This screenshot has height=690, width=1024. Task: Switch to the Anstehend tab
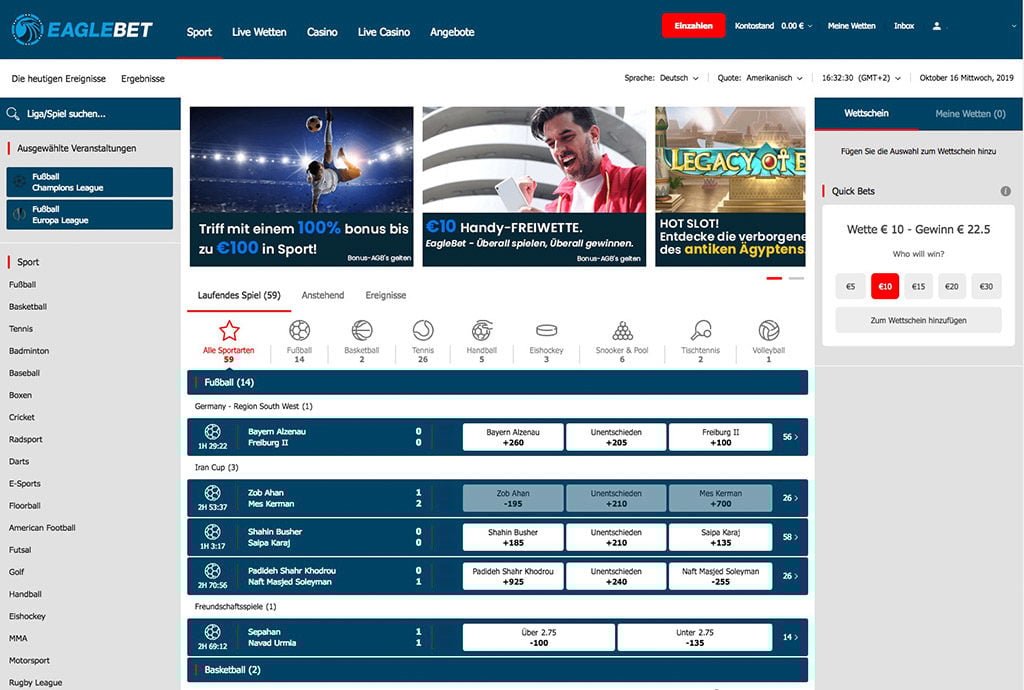tap(323, 295)
